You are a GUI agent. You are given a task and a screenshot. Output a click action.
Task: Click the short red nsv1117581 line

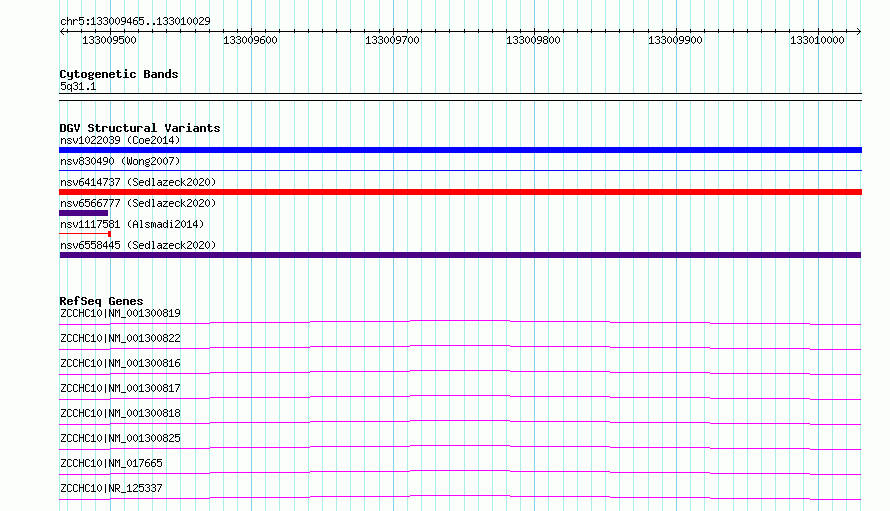click(85, 233)
